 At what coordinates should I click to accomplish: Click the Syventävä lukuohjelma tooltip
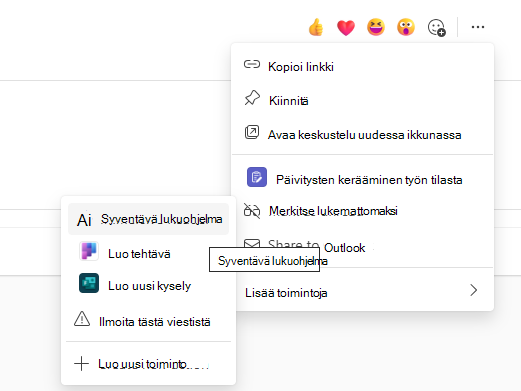pos(264,260)
